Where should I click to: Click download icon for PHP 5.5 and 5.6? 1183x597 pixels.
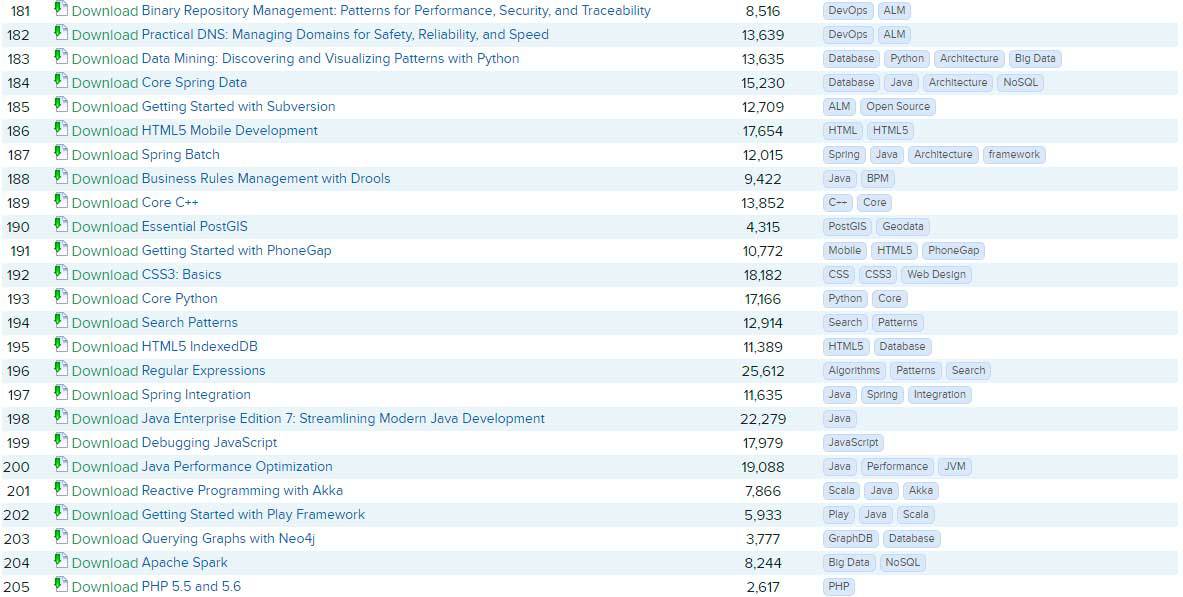(x=61, y=585)
